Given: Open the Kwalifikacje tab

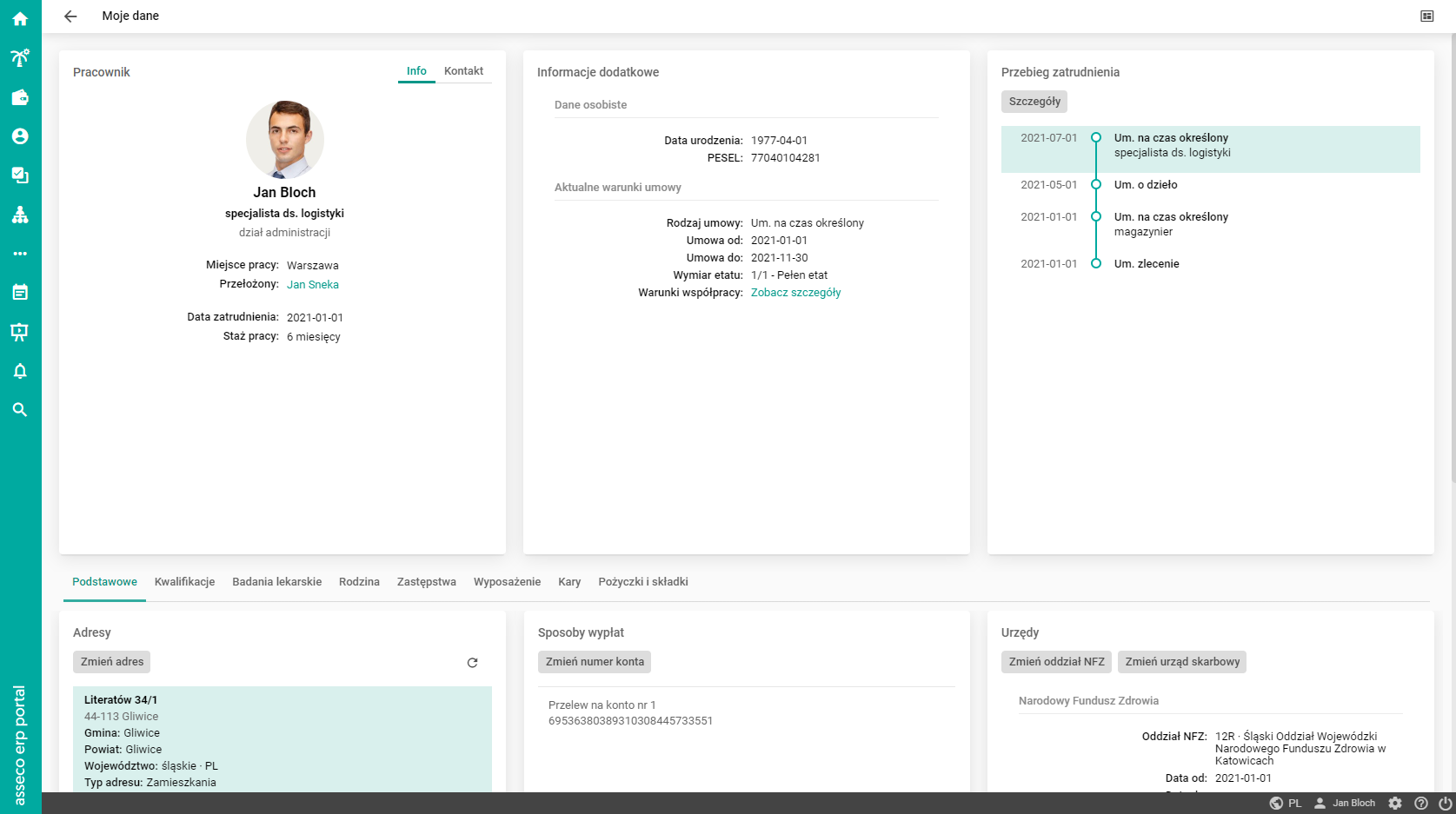Looking at the screenshot, I should click(x=184, y=582).
